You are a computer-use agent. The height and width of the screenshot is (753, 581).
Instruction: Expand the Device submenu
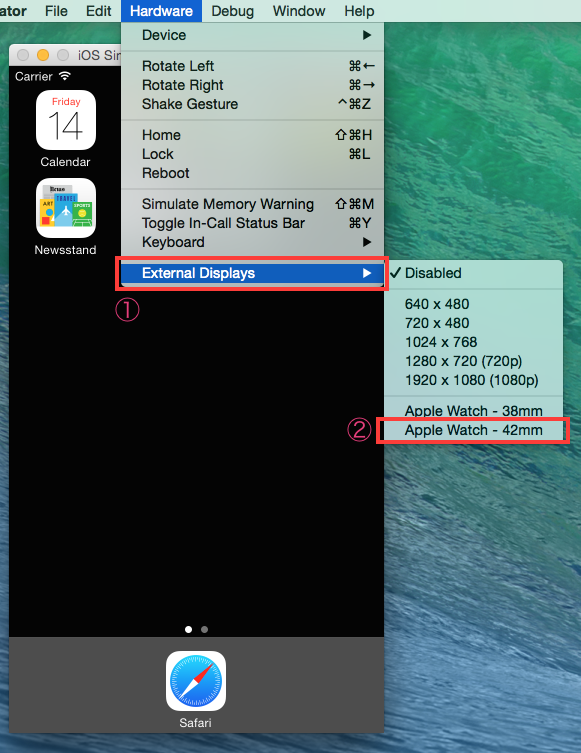[253, 35]
